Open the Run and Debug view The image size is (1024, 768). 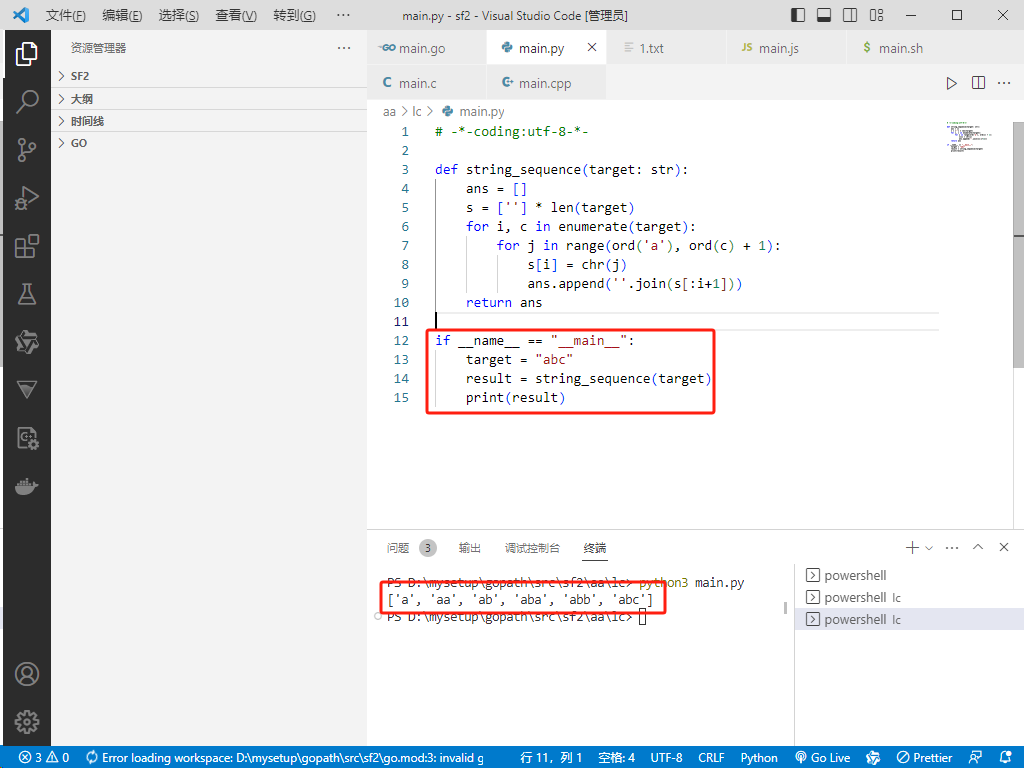click(x=27, y=198)
